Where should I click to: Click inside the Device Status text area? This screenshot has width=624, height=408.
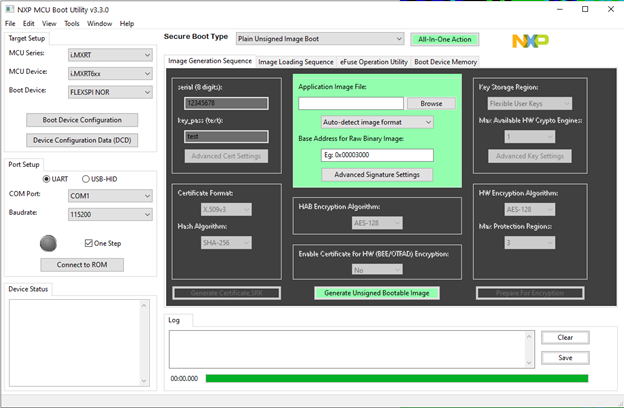[74, 343]
